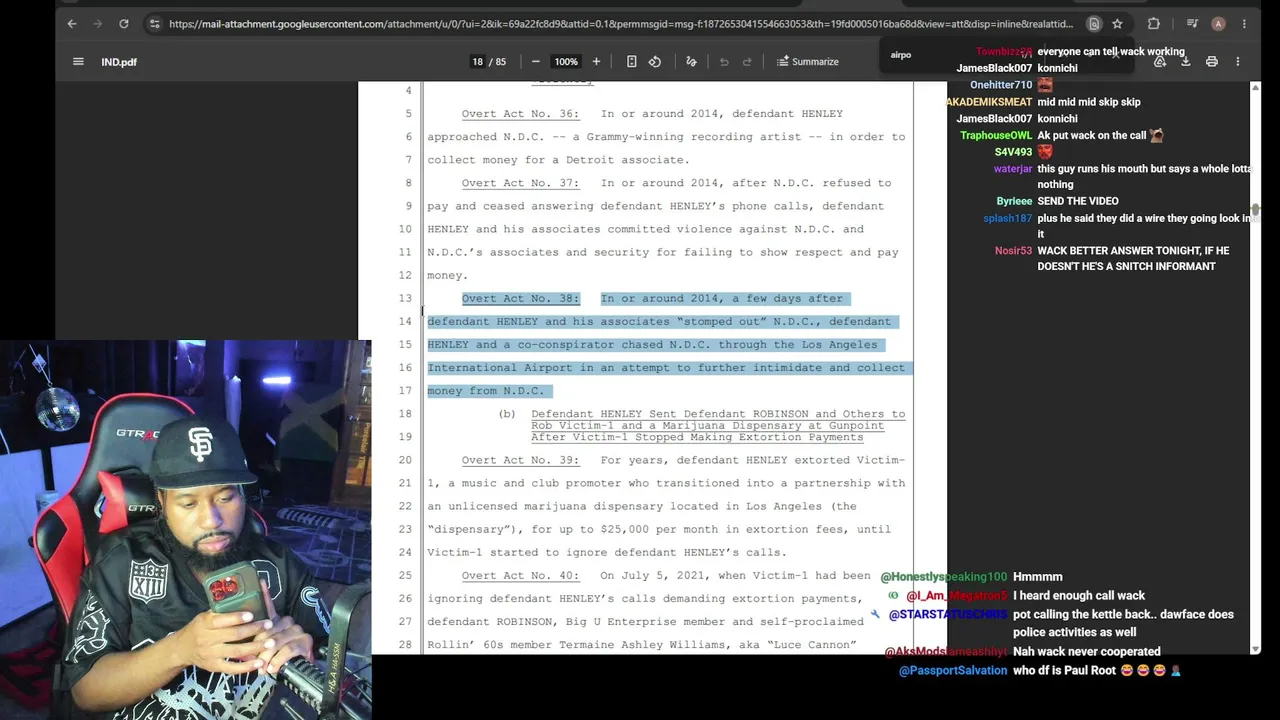The width and height of the screenshot is (1280, 720).
Task: Bookmark this page with the star icon
Action: tap(1117, 24)
